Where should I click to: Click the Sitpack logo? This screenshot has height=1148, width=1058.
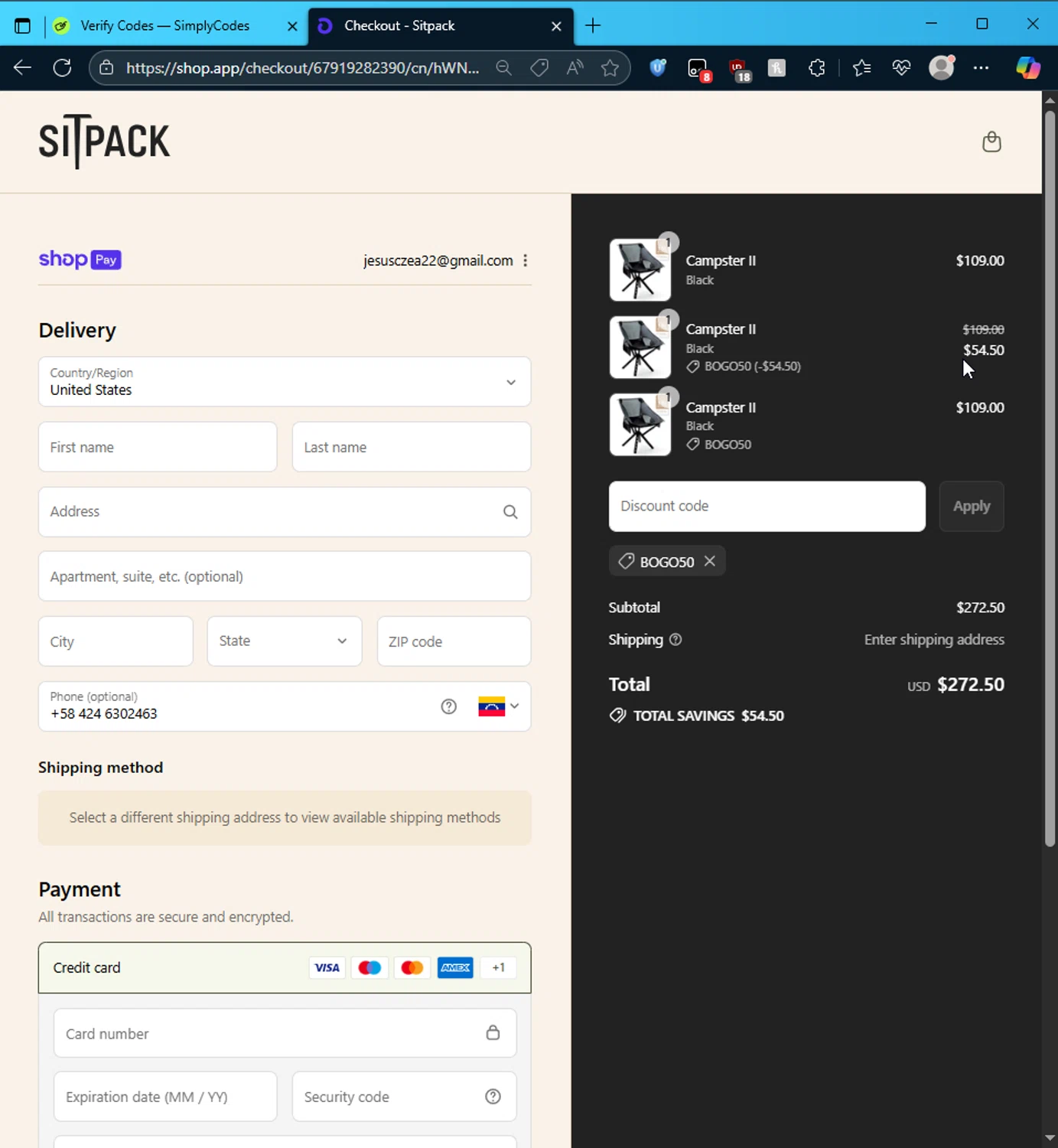[x=104, y=142]
